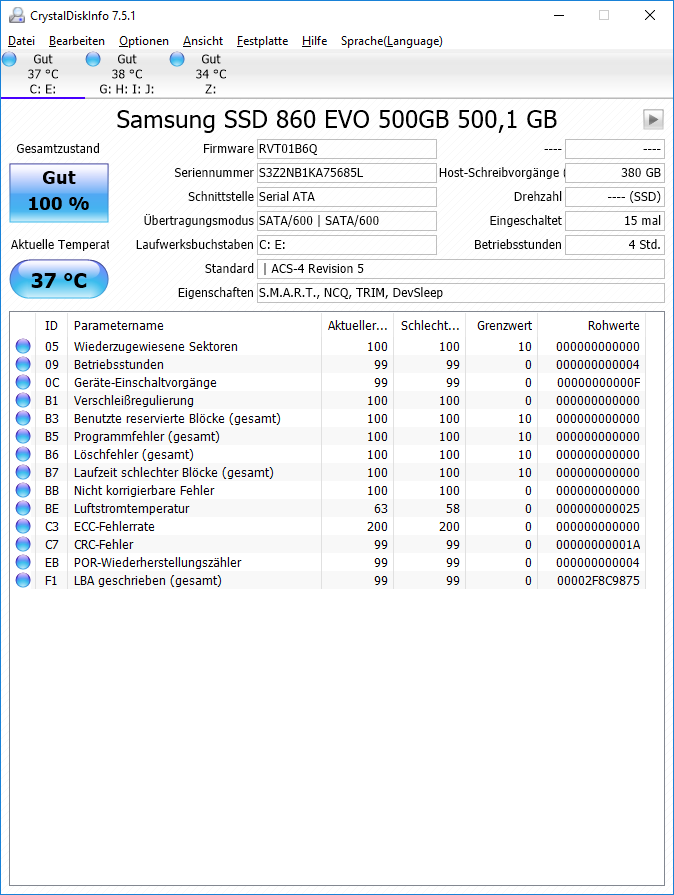Click the 37 °C temperature button

[59, 279]
